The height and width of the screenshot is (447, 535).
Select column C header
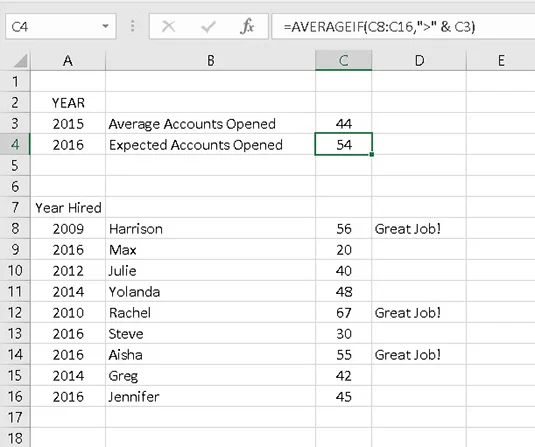coord(344,60)
